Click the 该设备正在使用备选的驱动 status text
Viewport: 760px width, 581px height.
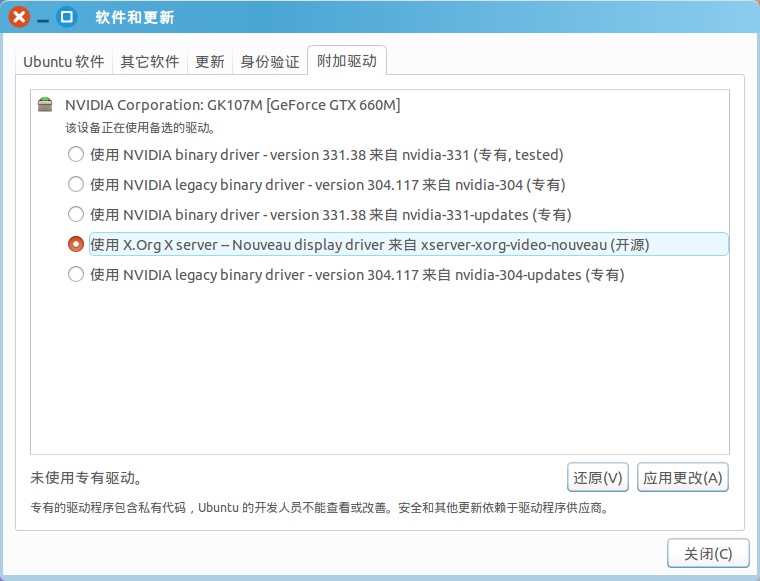(140, 128)
